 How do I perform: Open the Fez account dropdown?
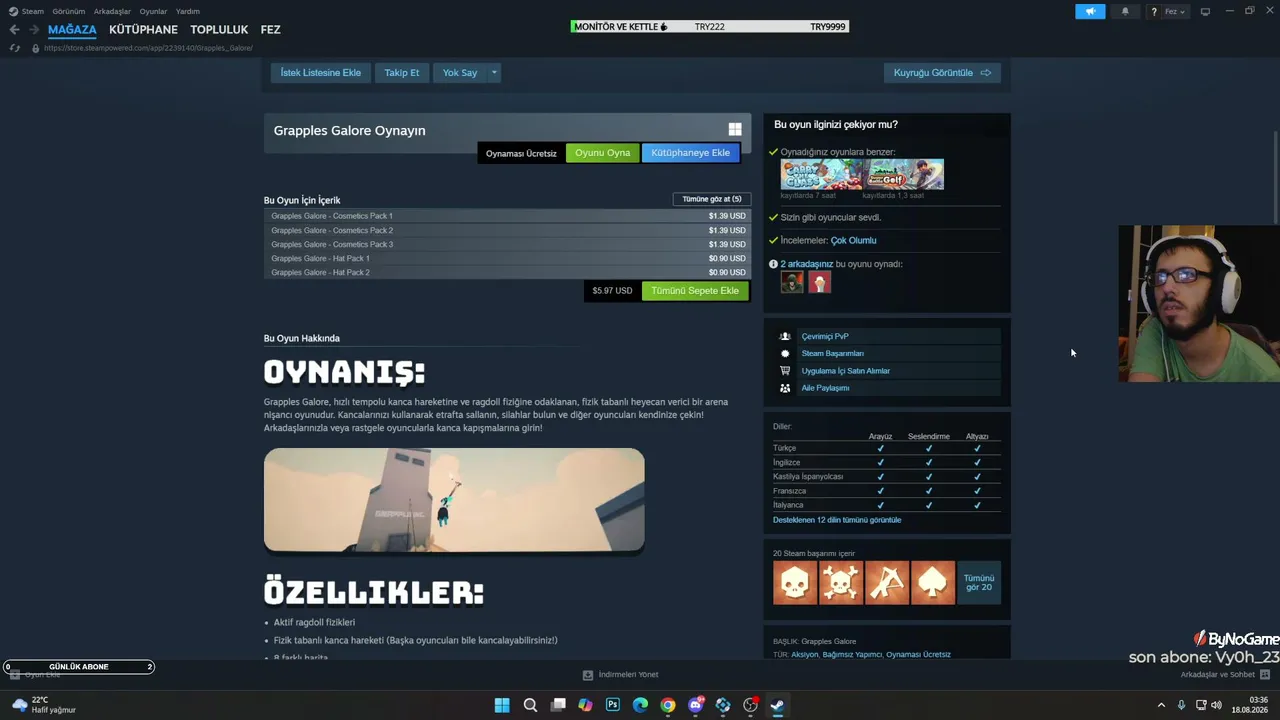pyautogui.click(x=1175, y=12)
